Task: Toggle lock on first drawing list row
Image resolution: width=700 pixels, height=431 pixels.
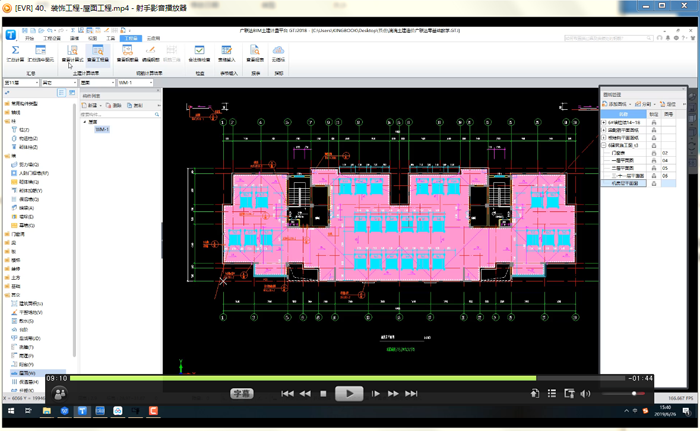Action: click(654, 122)
